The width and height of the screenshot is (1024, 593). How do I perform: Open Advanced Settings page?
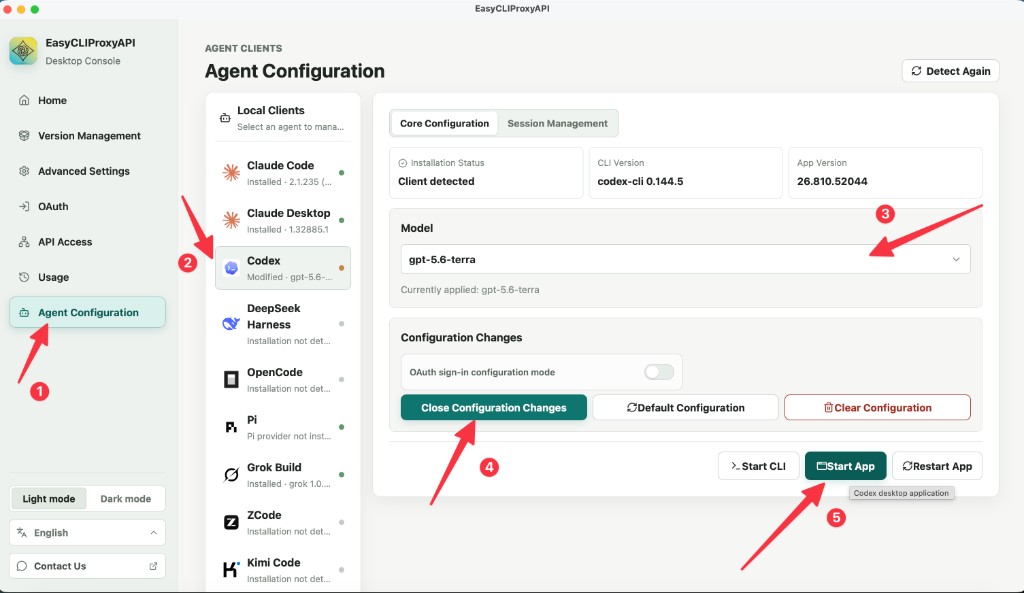87,170
